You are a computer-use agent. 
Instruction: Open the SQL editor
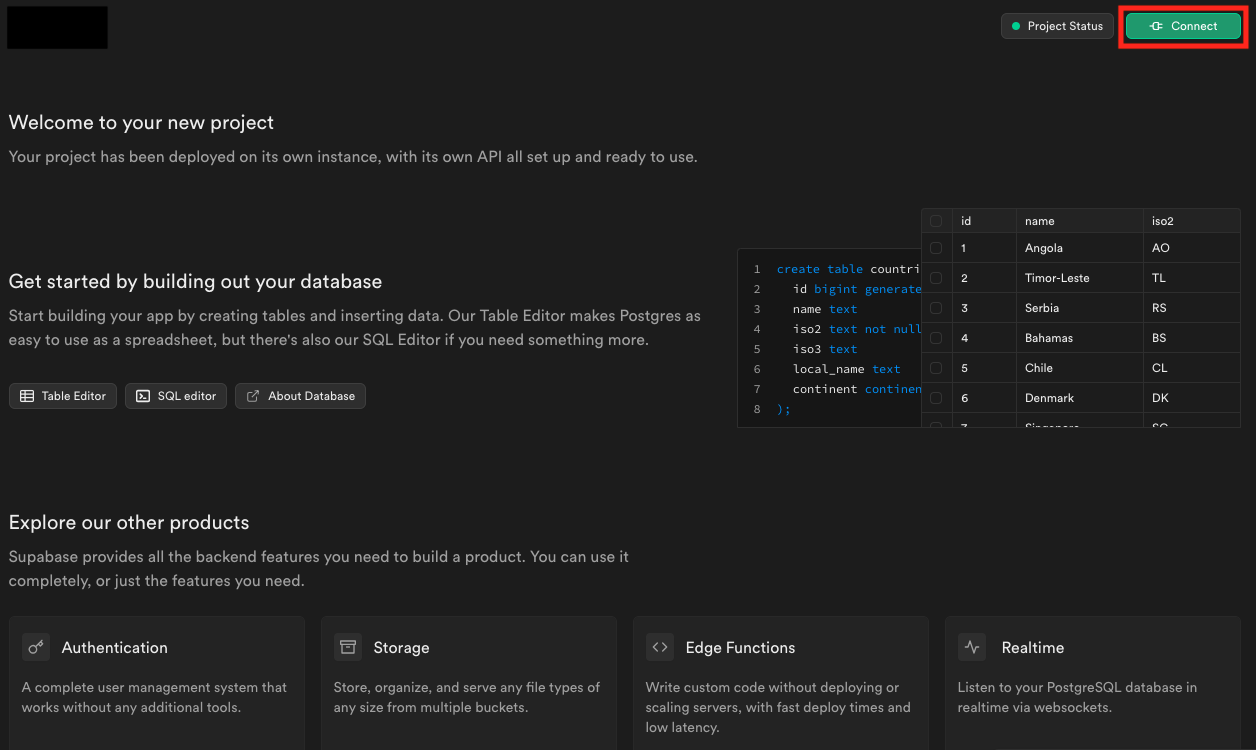(176, 396)
